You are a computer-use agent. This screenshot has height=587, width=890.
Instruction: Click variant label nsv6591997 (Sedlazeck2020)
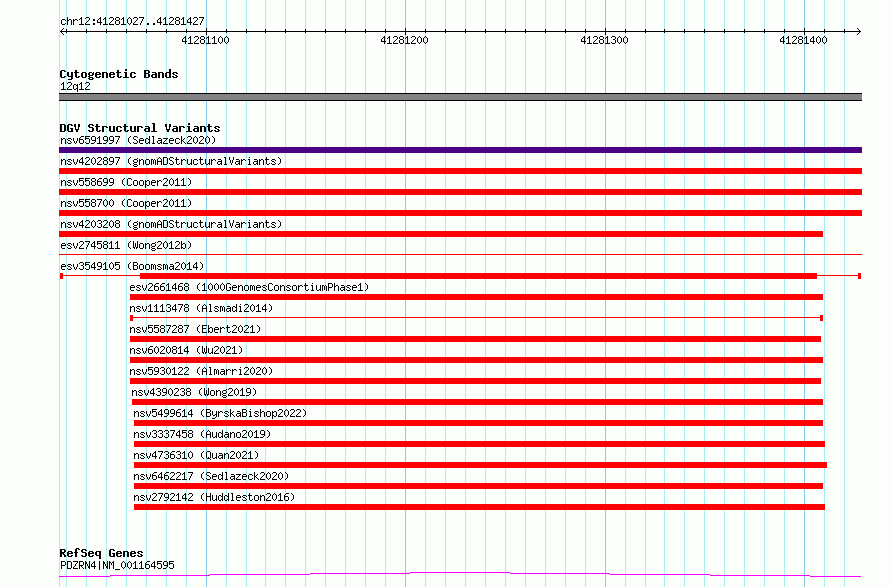click(138, 140)
